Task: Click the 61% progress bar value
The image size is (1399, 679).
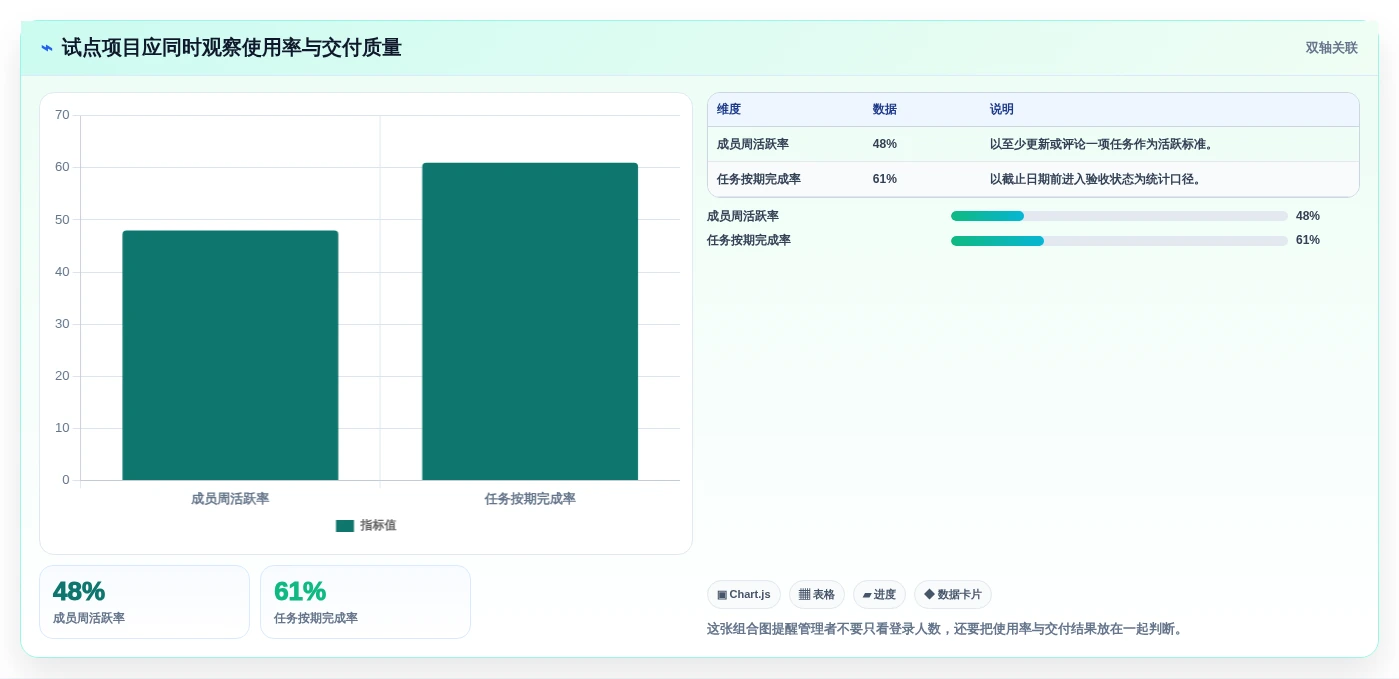Action: click(x=1308, y=240)
